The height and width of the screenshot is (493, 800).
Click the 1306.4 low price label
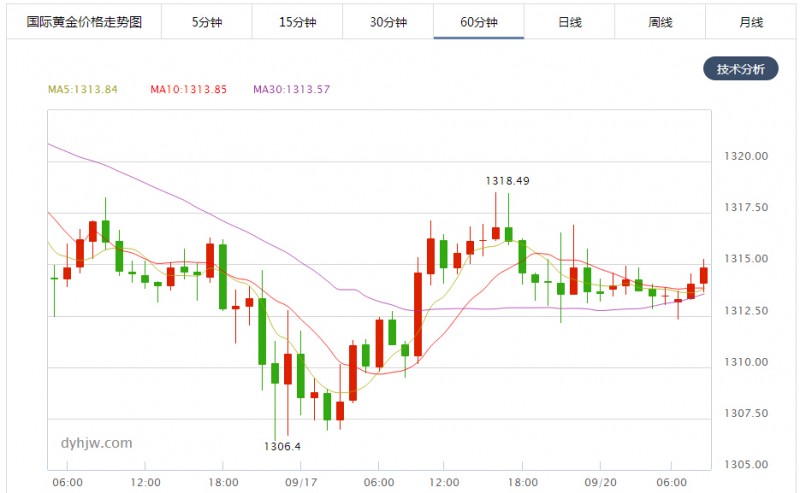click(x=282, y=447)
